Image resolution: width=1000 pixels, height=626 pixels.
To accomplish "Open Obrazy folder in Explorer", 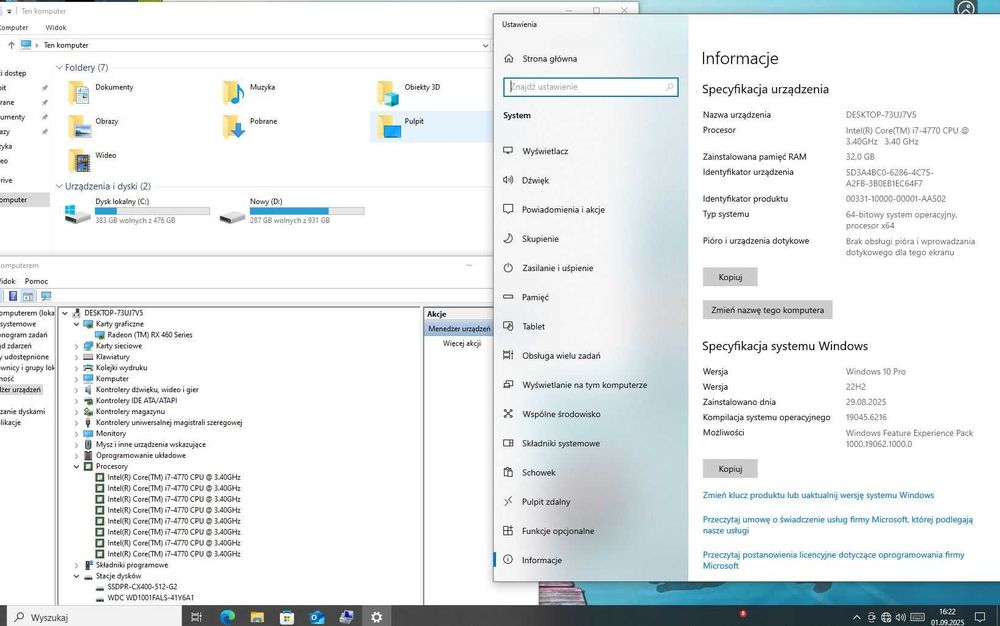I will (x=94, y=126).
